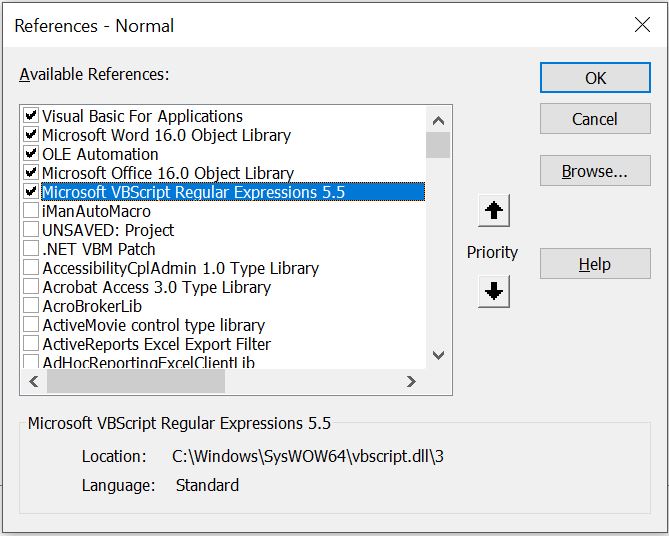Select the iManAutoMacro row text

(96, 211)
